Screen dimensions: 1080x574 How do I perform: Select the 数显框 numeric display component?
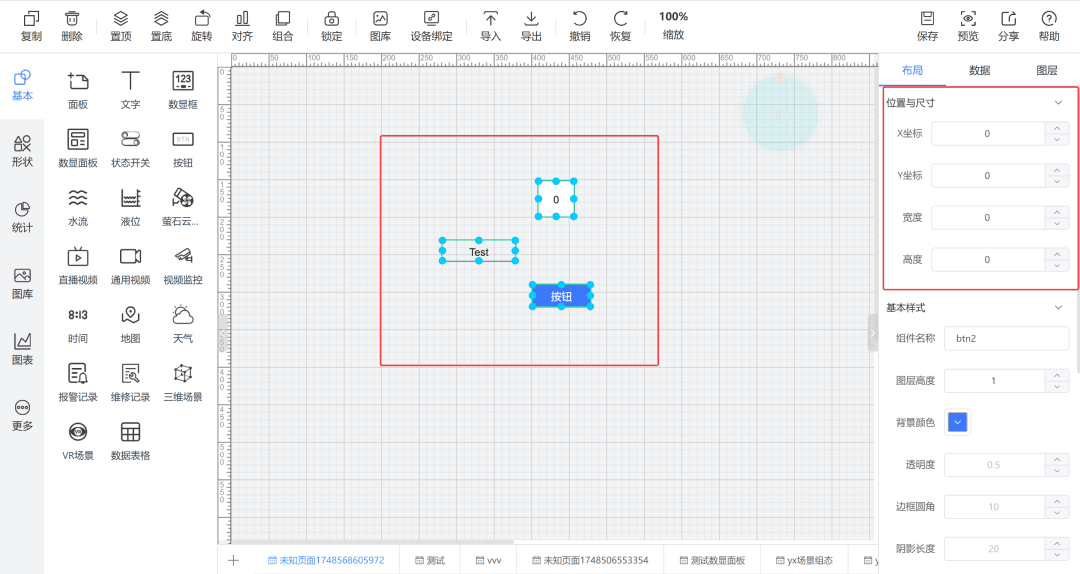183,90
